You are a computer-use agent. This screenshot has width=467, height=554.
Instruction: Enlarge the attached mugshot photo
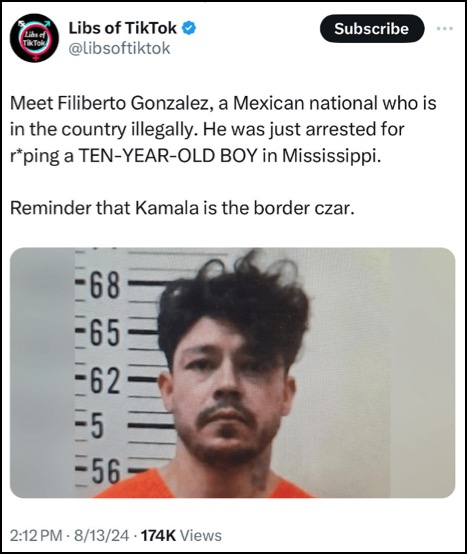(x=232, y=372)
